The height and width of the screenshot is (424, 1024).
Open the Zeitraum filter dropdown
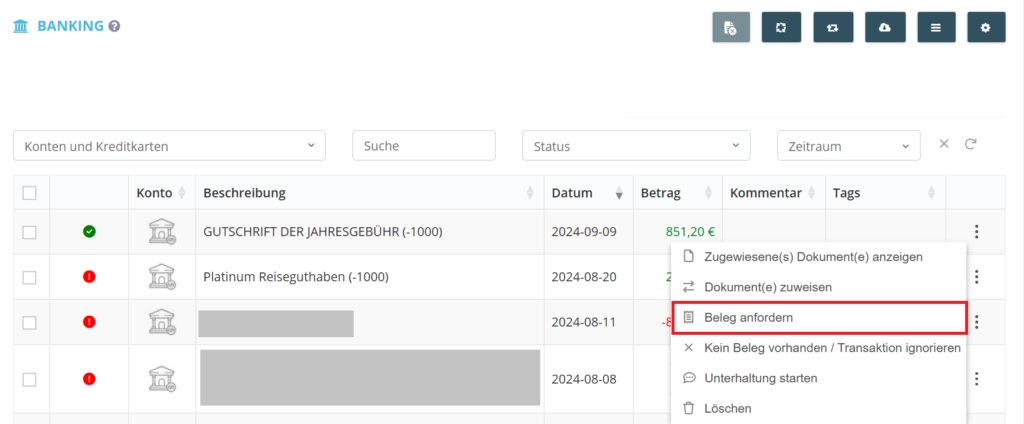coord(848,146)
